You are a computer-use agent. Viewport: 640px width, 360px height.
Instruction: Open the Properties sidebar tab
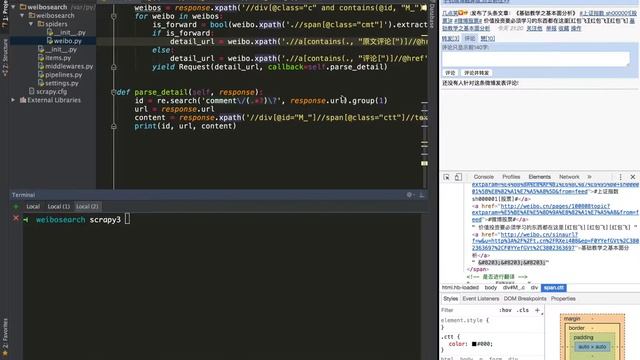click(563, 299)
